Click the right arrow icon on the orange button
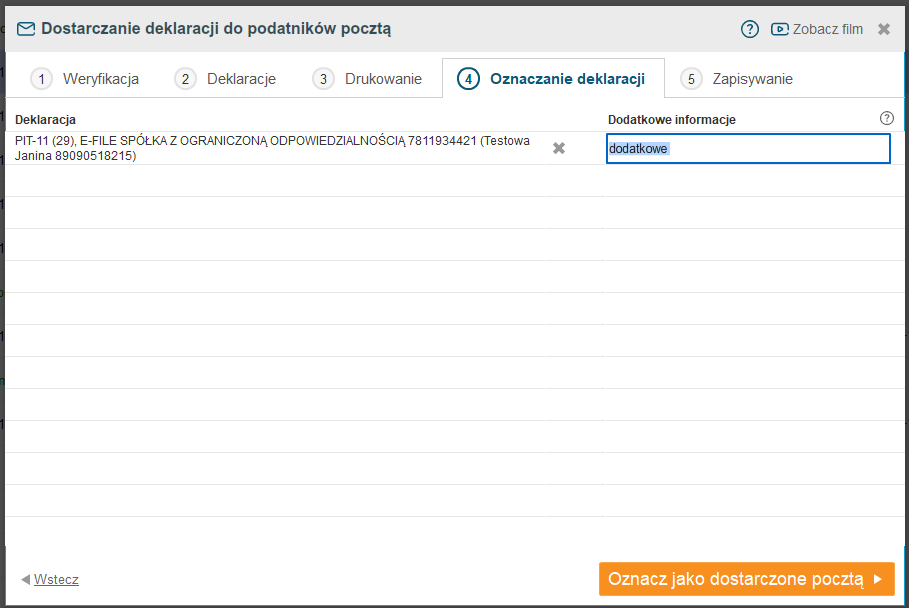Screen dimensions: 909x608 878,579
